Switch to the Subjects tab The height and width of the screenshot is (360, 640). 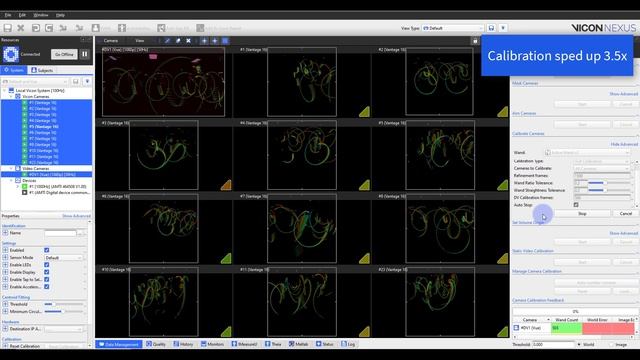tap(42, 70)
